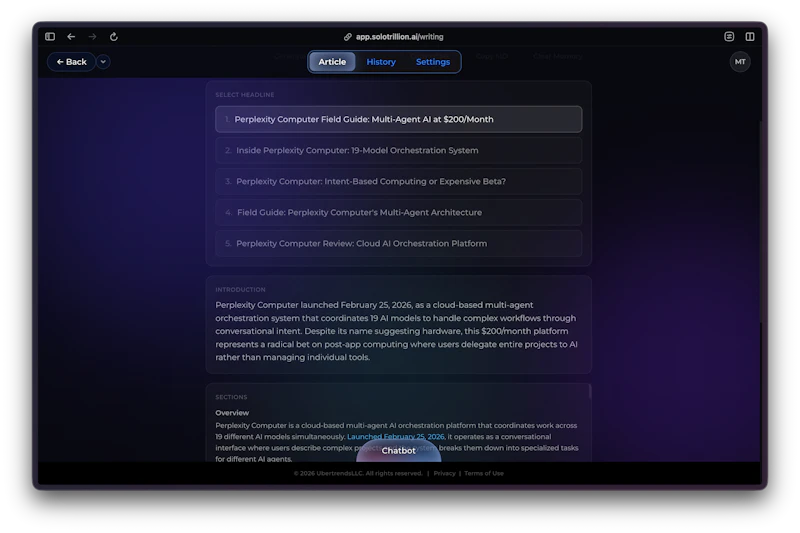Click the address bar app.solotrillion.ai/writing
The width and height of the screenshot is (800, 533).
(x=399, y=37)
